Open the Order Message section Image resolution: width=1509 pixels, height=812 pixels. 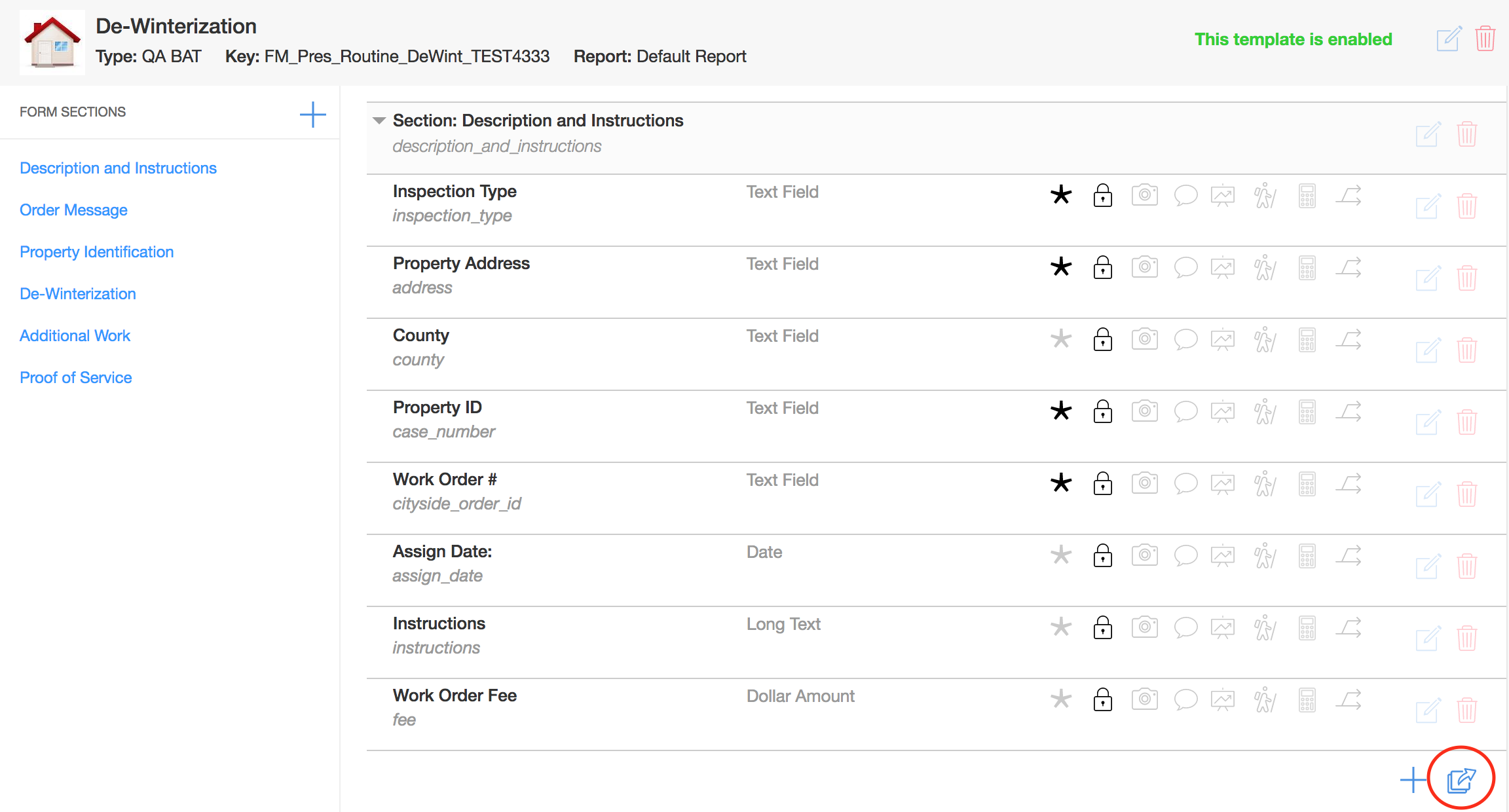73,210
